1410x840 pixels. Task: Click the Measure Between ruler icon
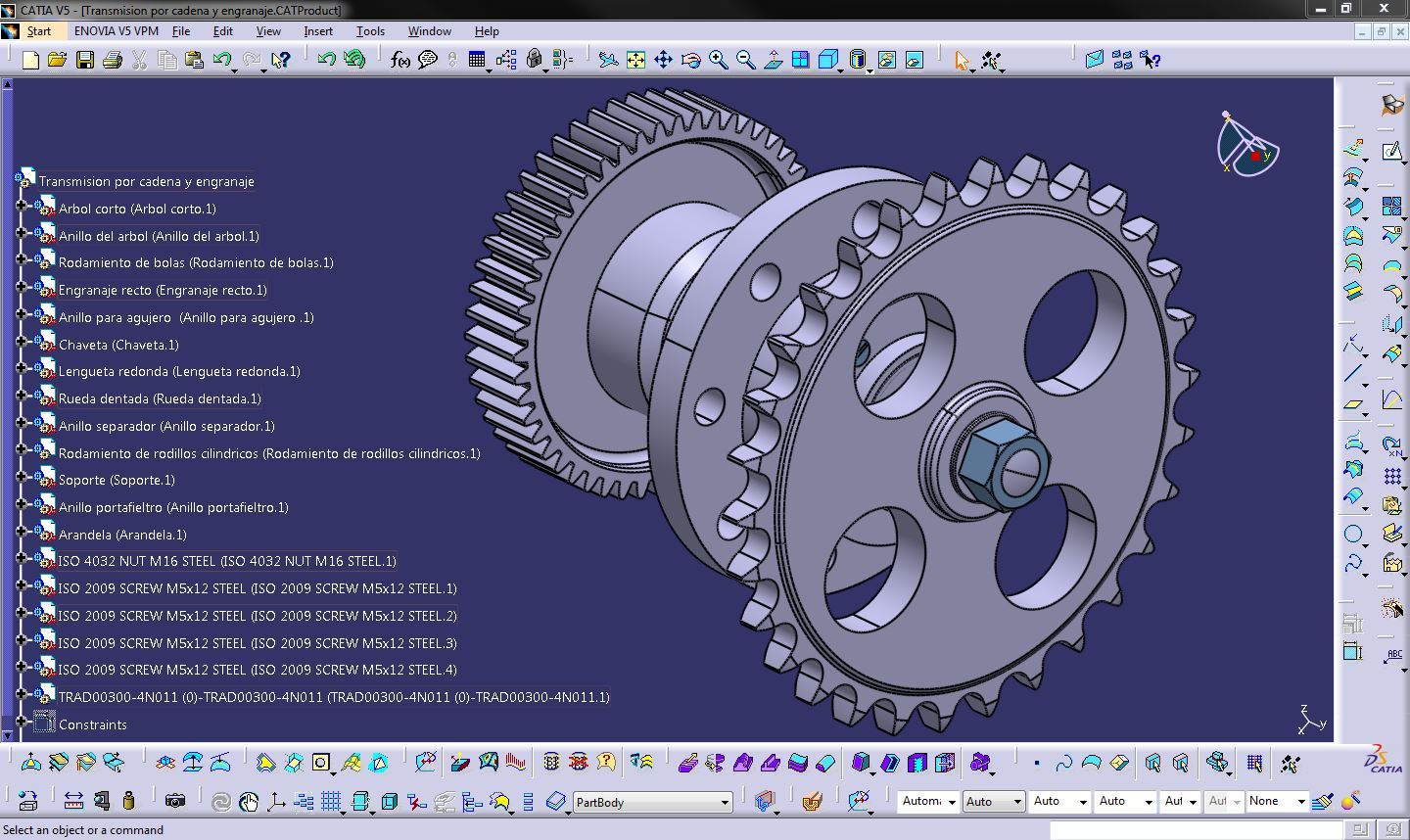(73, 801)
